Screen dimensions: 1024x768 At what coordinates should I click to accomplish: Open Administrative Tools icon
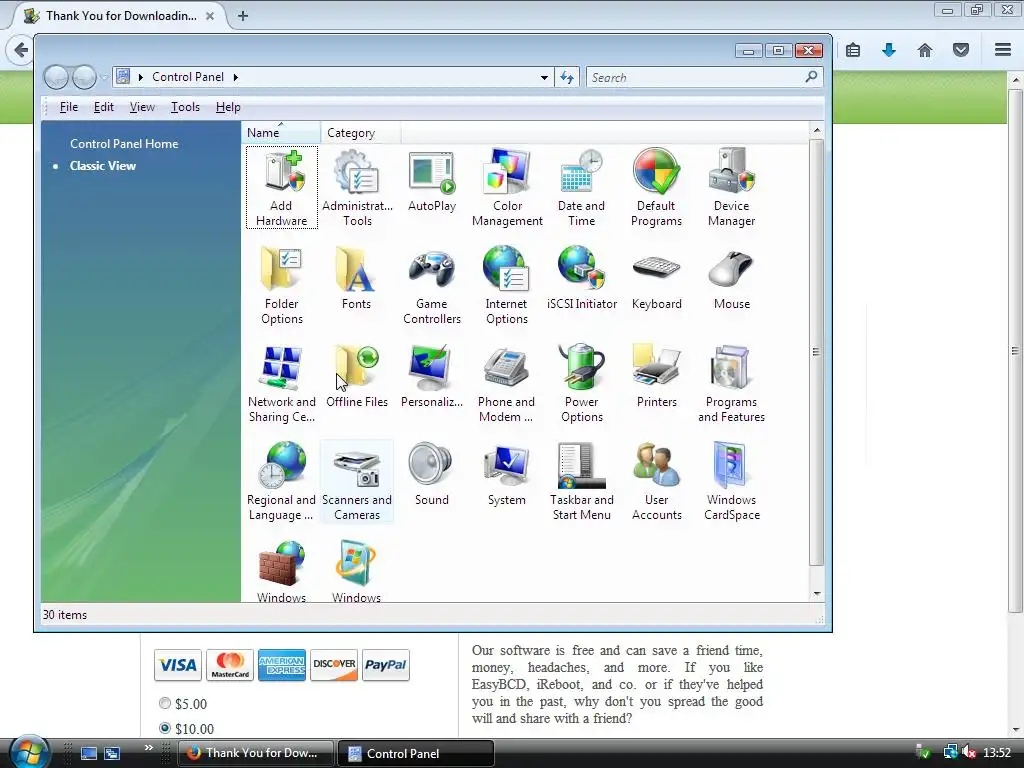(x=357, y=187)
